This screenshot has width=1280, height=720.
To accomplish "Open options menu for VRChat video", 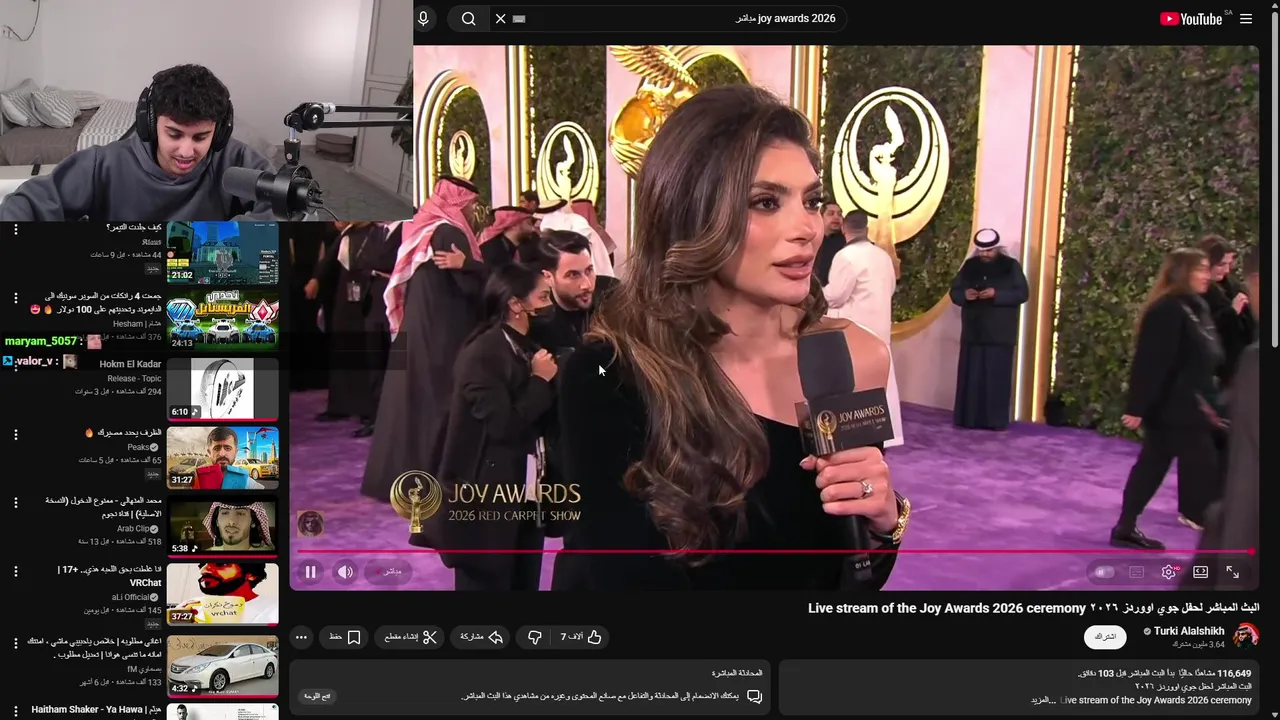I will tap(15, 572).
